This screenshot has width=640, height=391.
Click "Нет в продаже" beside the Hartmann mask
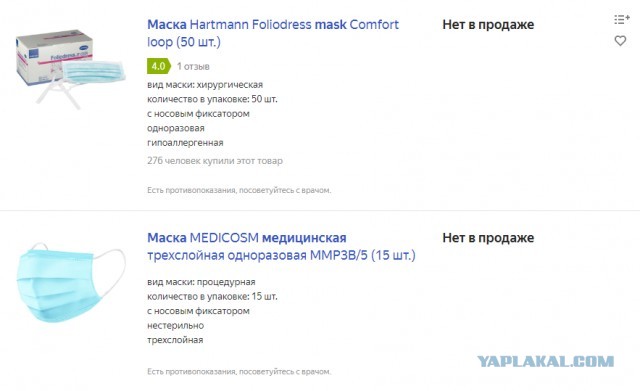click(x=488, y=24)
